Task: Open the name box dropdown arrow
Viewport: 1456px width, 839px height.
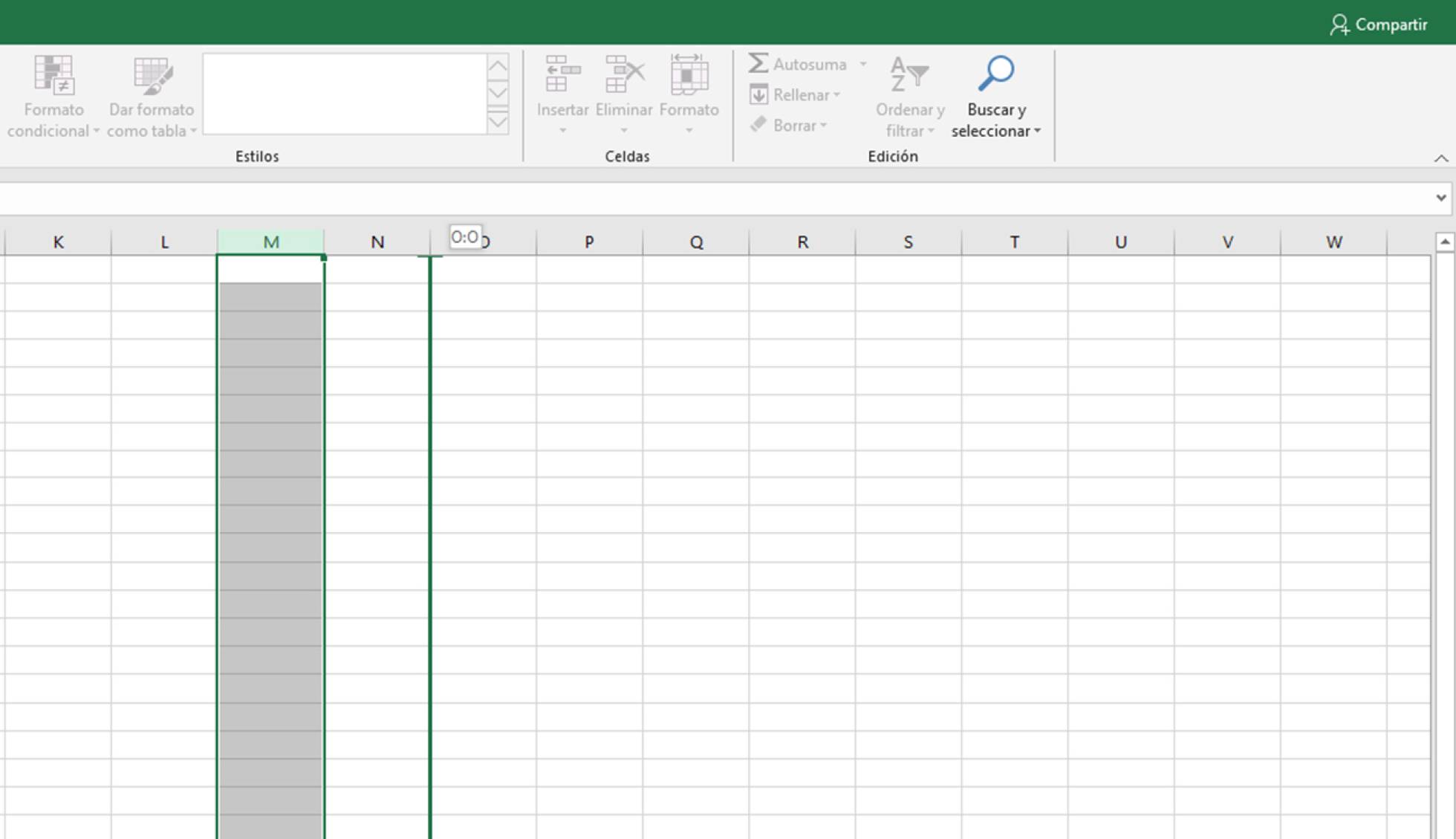Action: pyautogui.click(x=1440, y=198)
